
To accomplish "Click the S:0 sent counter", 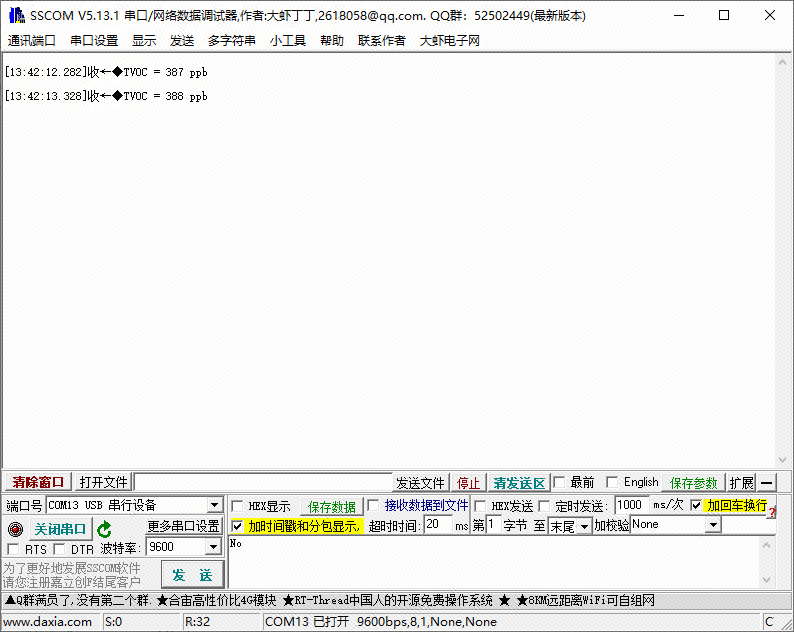I will [113, 622].
